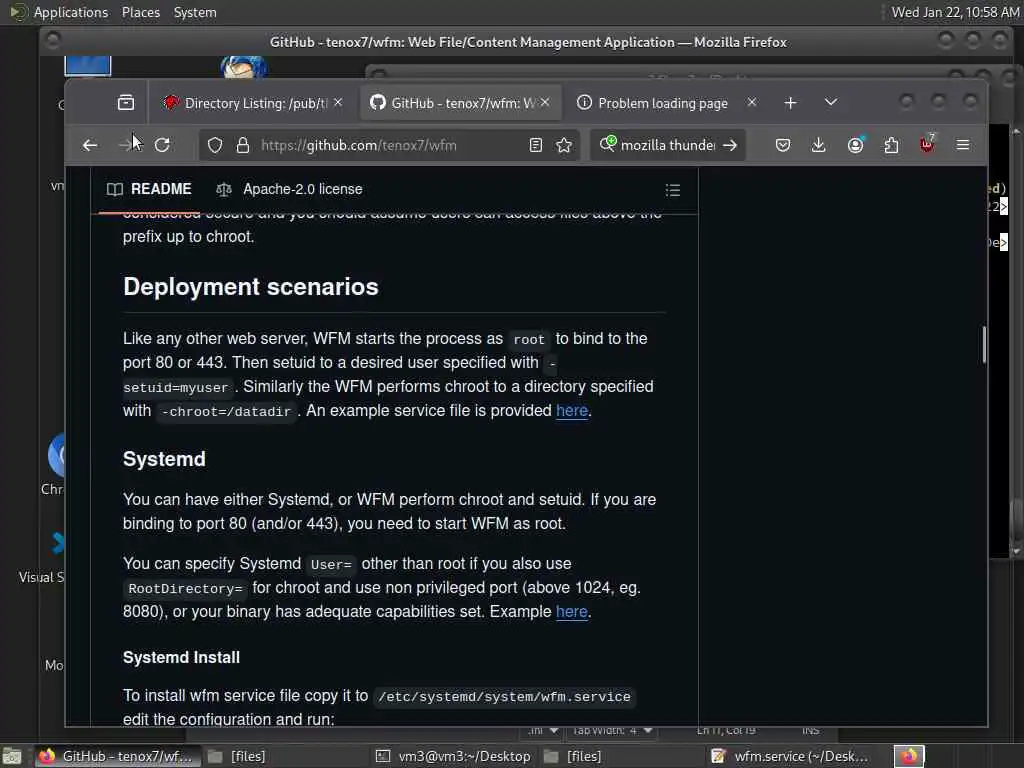Click the clock in the top panel
The image size is (1024, 768).
tap(955, 12)
